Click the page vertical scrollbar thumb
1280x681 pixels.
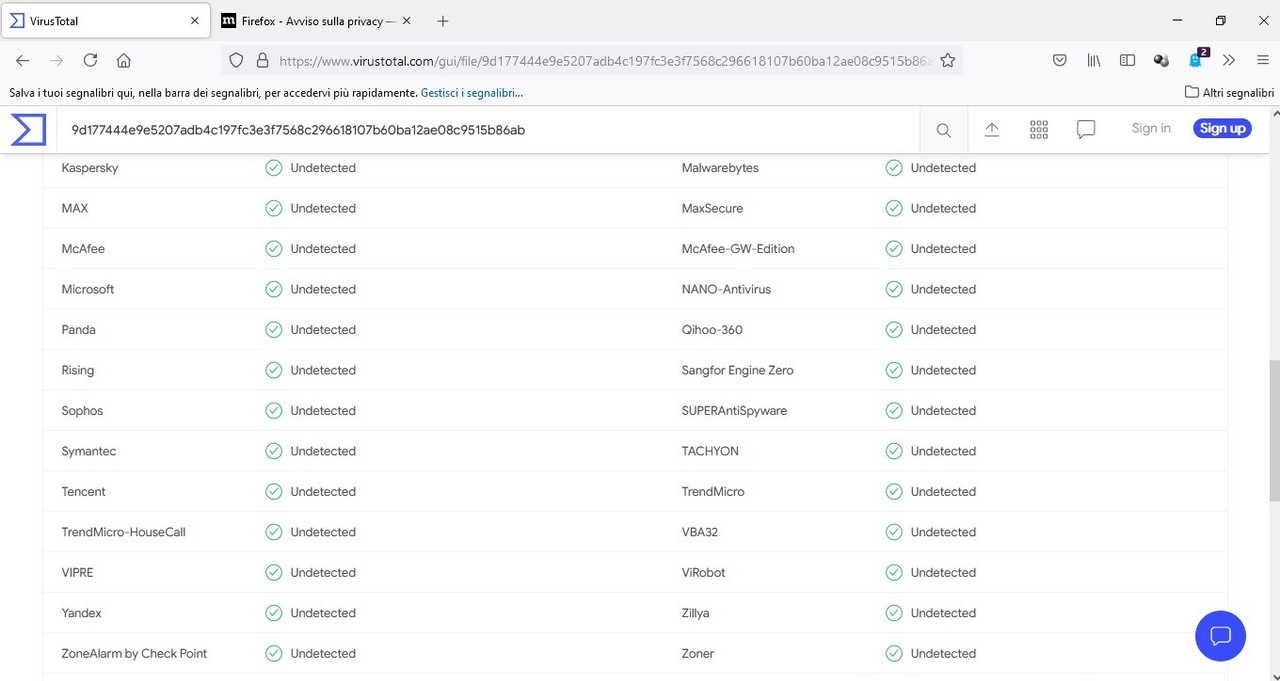pyautogui.click(x=1273, y=431)
